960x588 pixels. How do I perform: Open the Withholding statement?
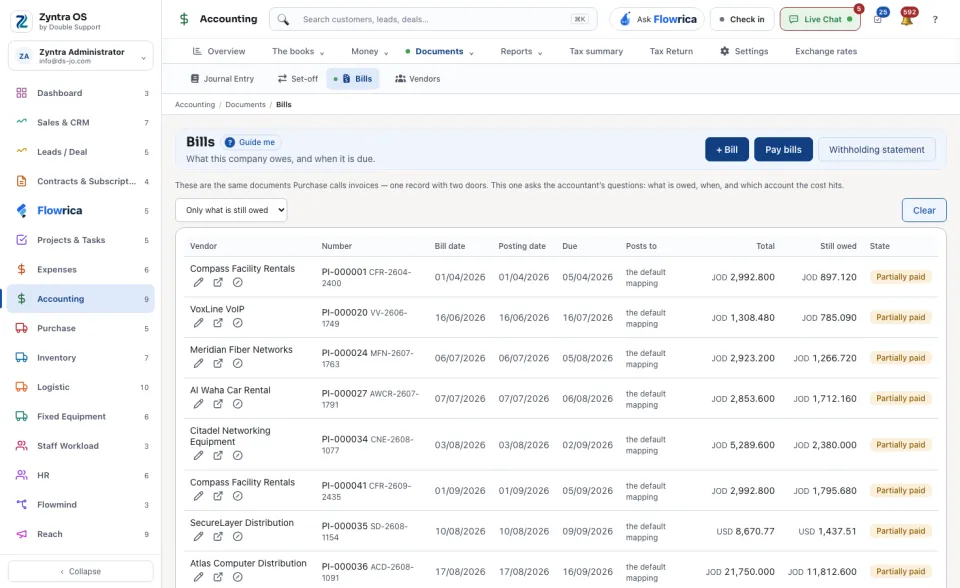tap(877, 149)
